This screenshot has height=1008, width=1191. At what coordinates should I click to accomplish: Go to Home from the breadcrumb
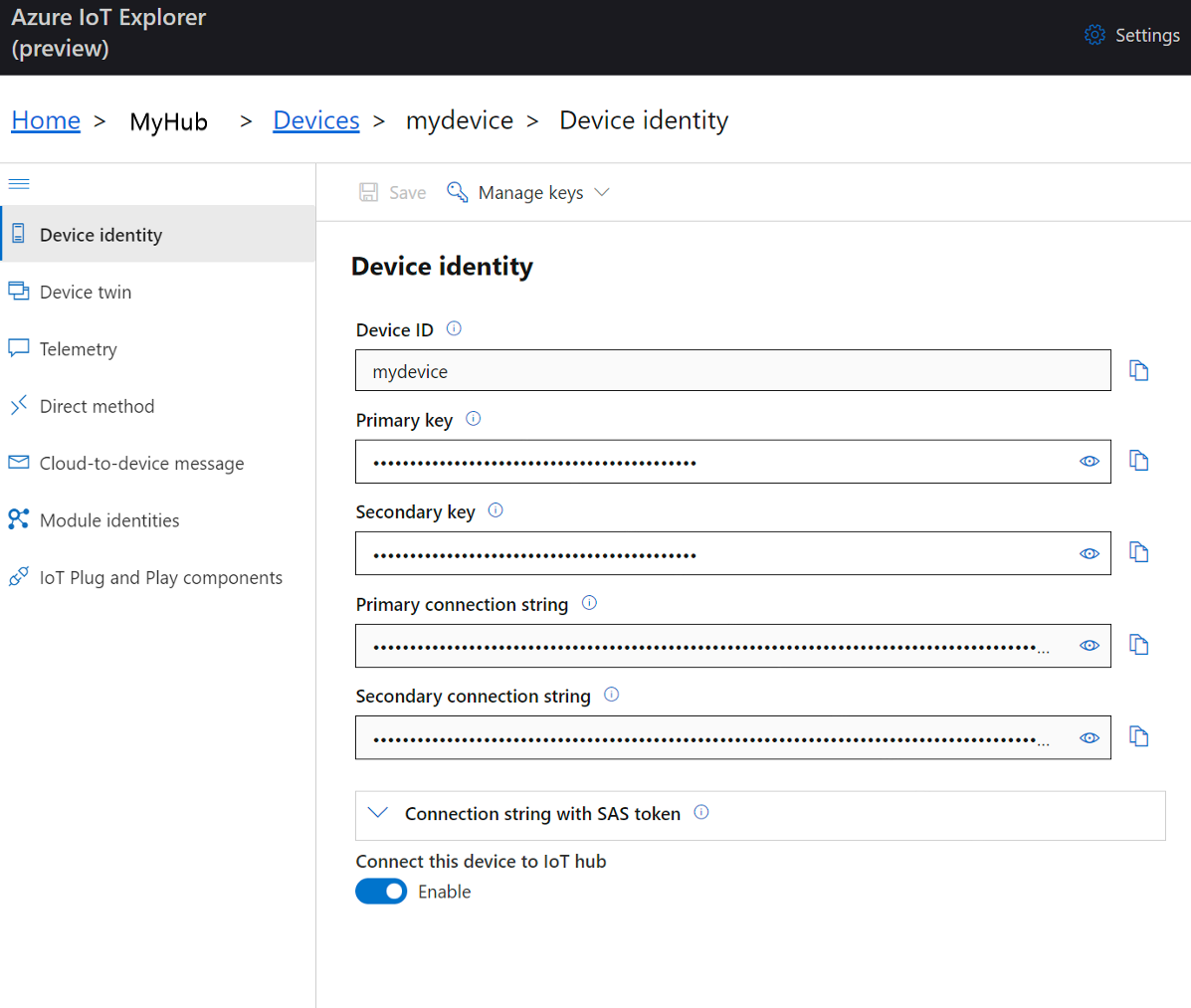tap(46, 119)
